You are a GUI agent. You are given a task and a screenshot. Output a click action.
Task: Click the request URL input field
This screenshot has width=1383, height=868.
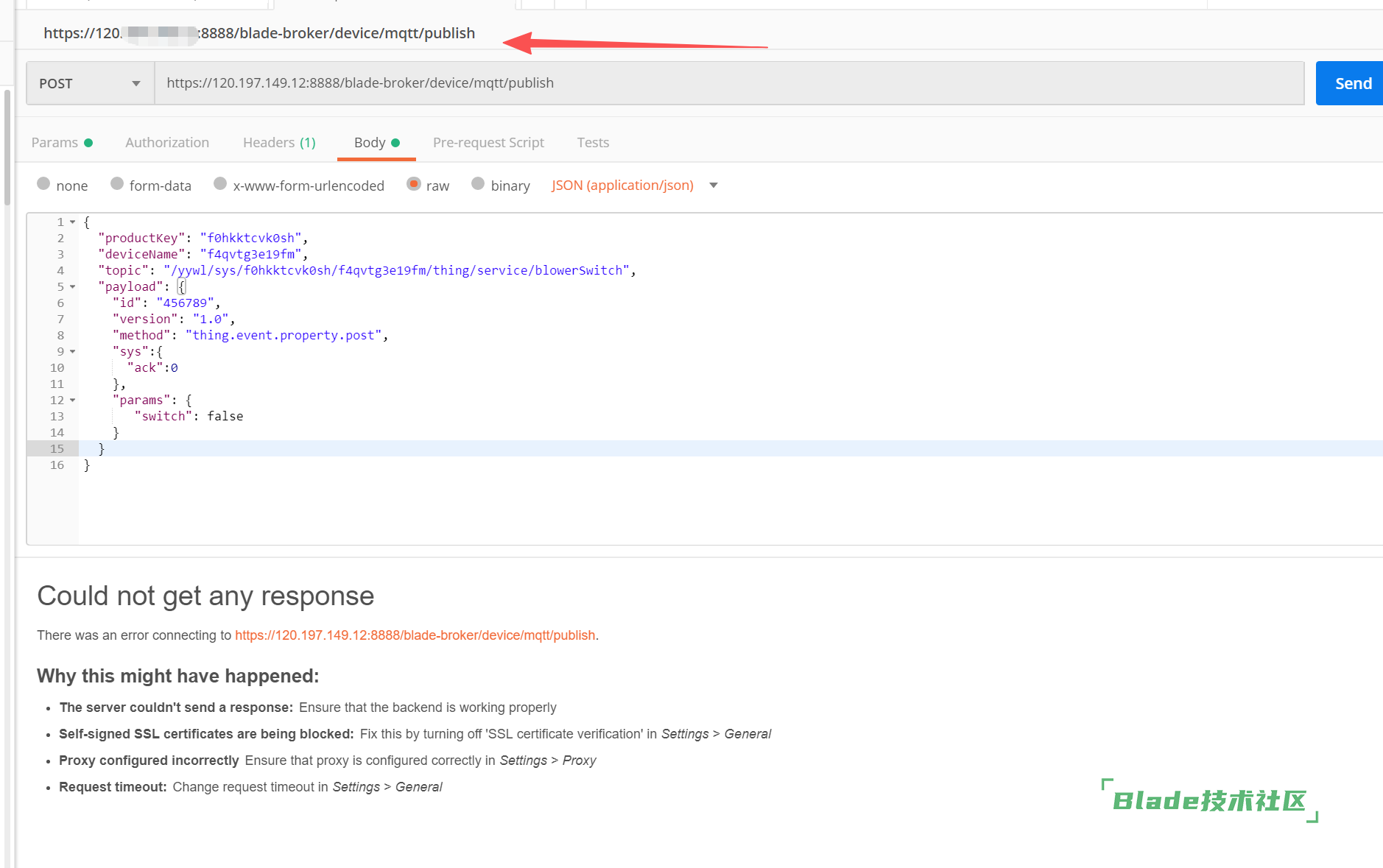coord(728,83)
